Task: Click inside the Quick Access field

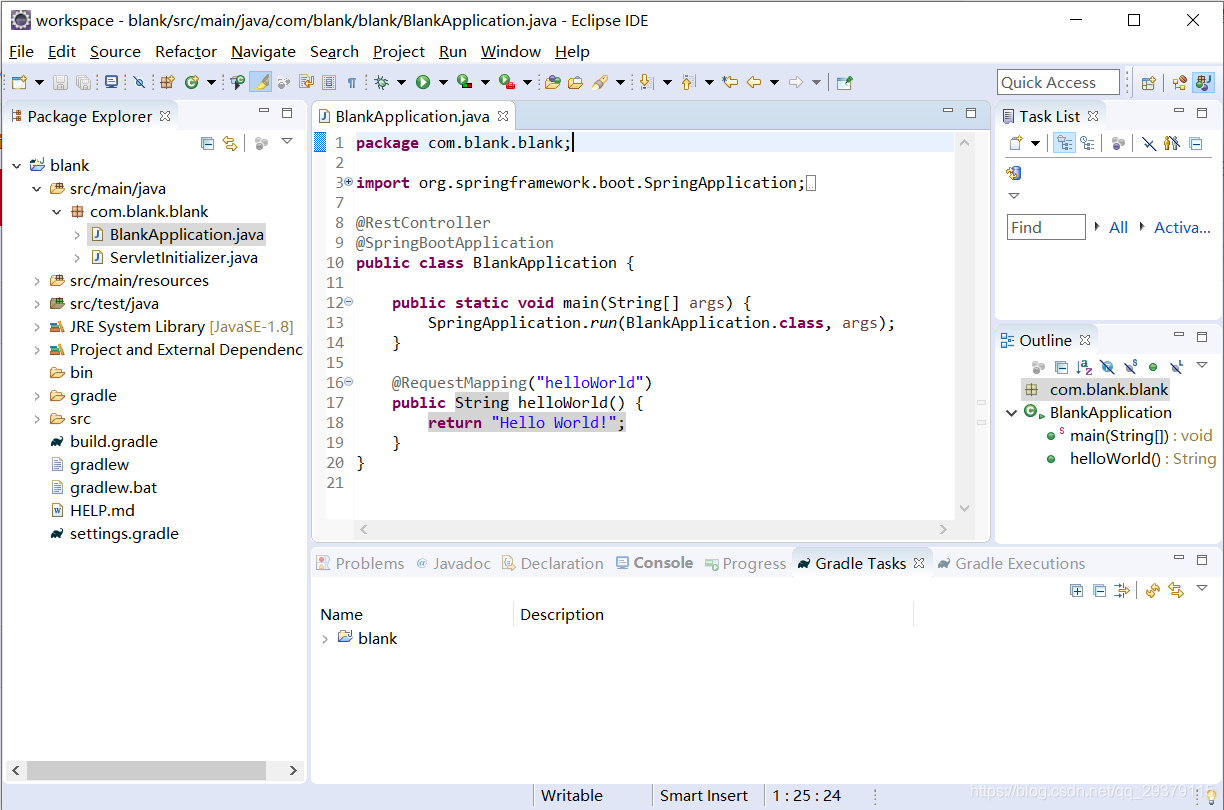Action: coord(1057,81)
